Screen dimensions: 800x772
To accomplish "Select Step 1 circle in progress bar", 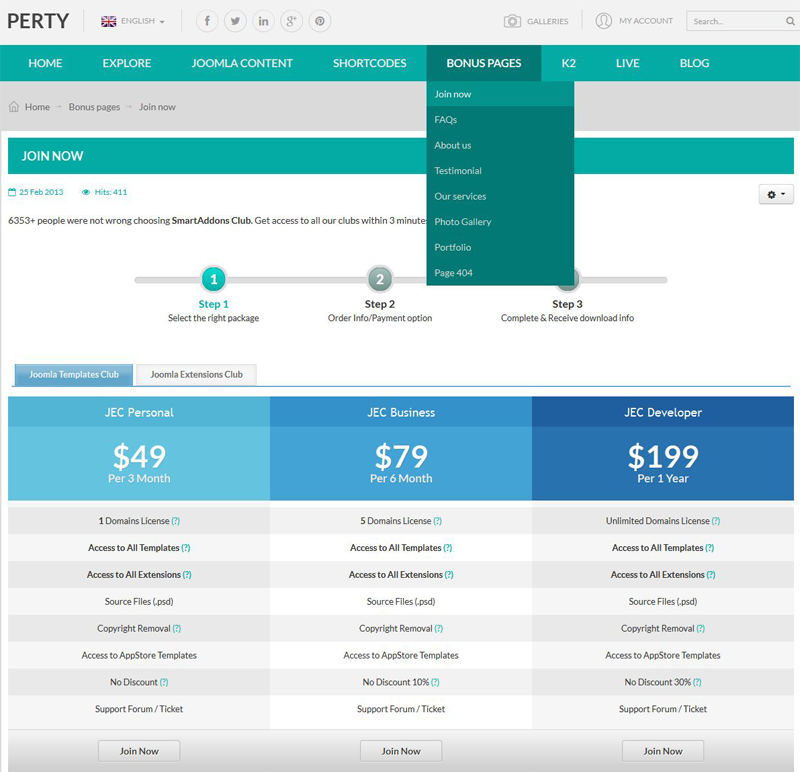I will coord(213,279).
